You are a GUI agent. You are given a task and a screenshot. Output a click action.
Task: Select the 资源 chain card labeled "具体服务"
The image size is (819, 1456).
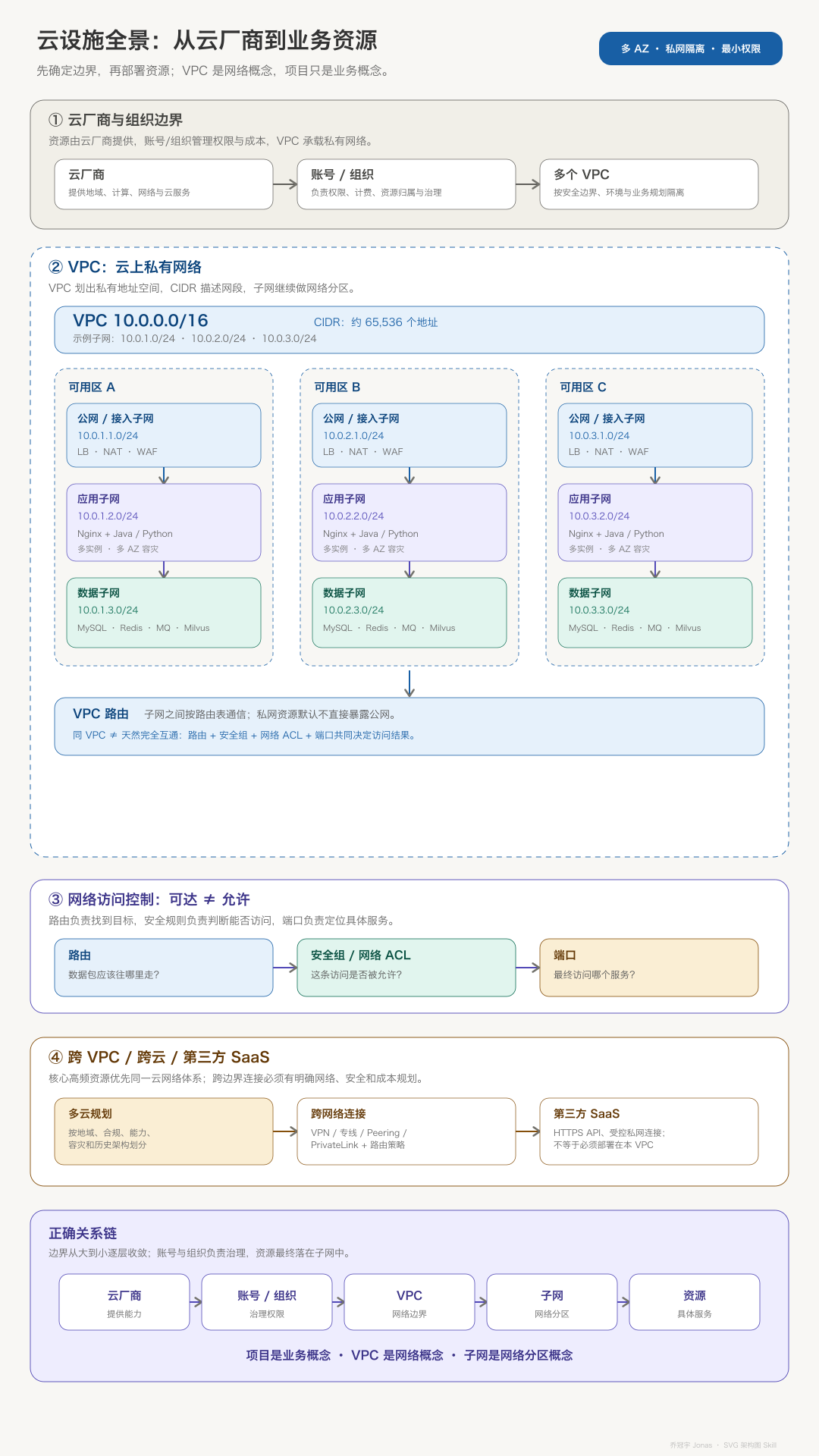pyautogui.click(x=695, y=1302)
